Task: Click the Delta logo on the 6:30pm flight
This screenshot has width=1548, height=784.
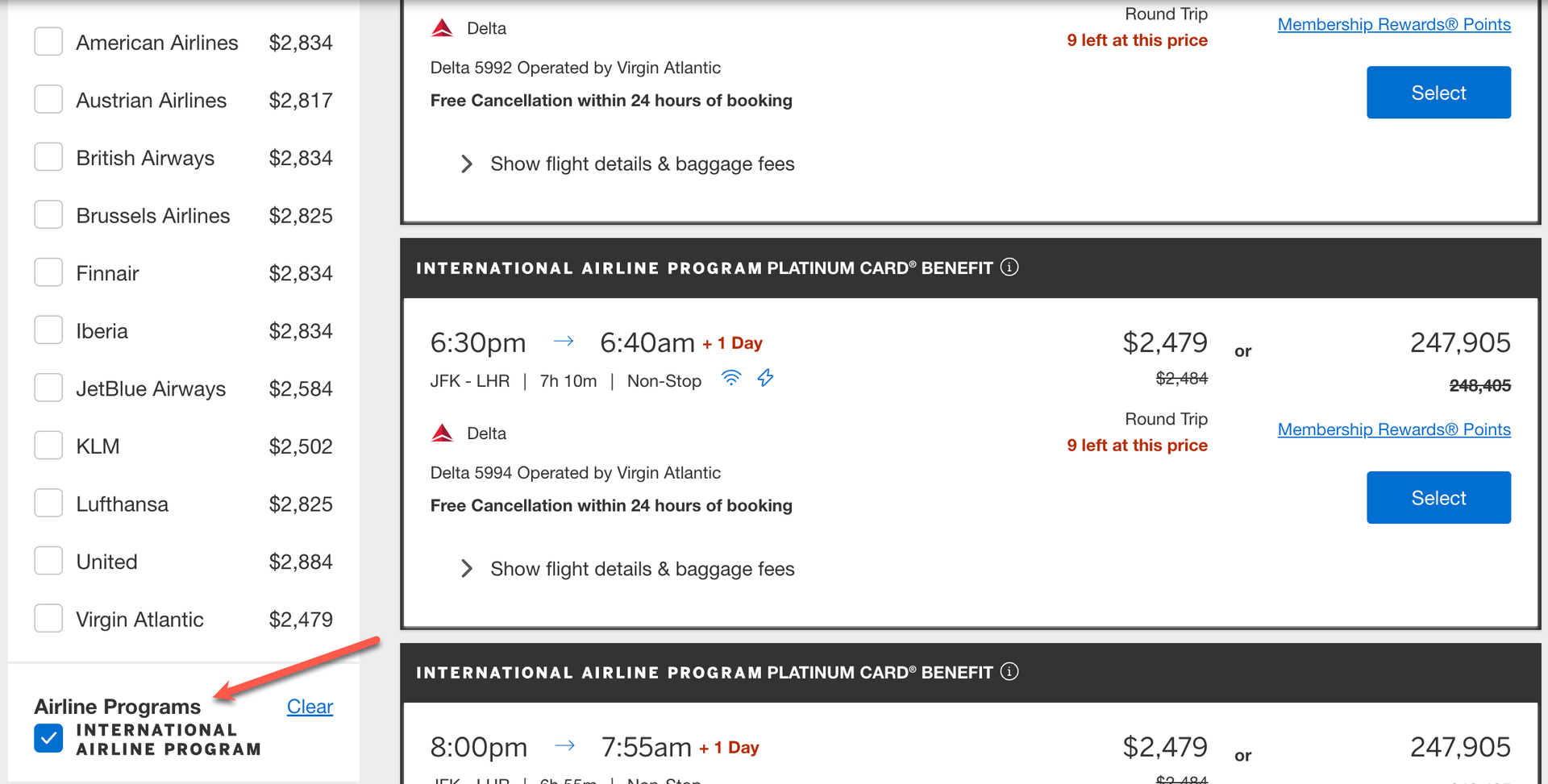Action: pos(442,433)
